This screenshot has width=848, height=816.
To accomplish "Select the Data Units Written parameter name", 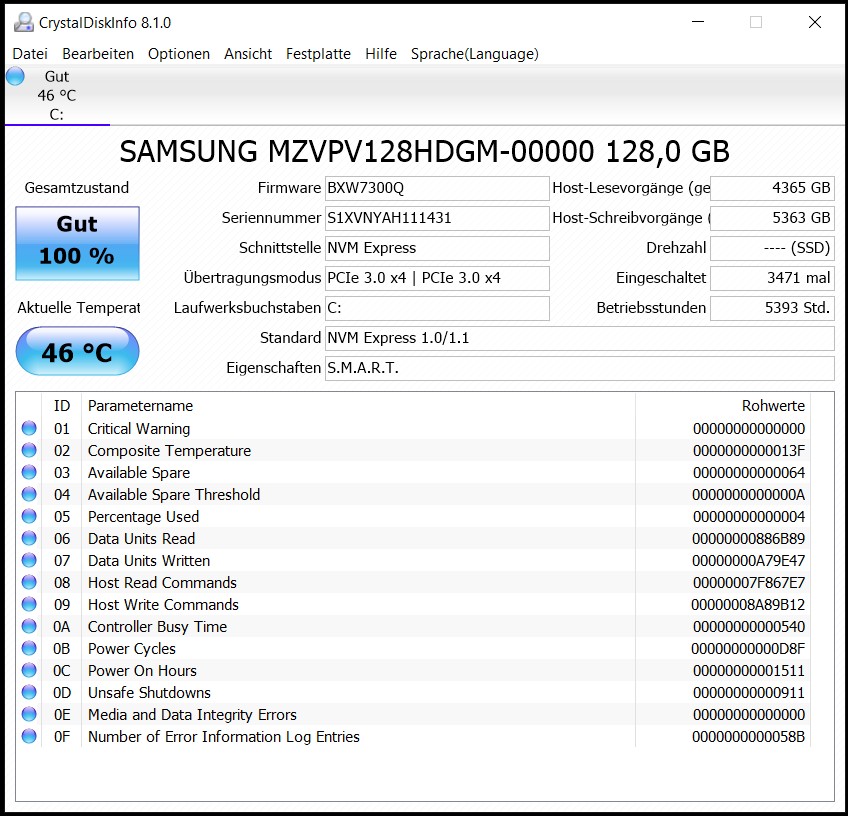I will click(x=149, y=561).
